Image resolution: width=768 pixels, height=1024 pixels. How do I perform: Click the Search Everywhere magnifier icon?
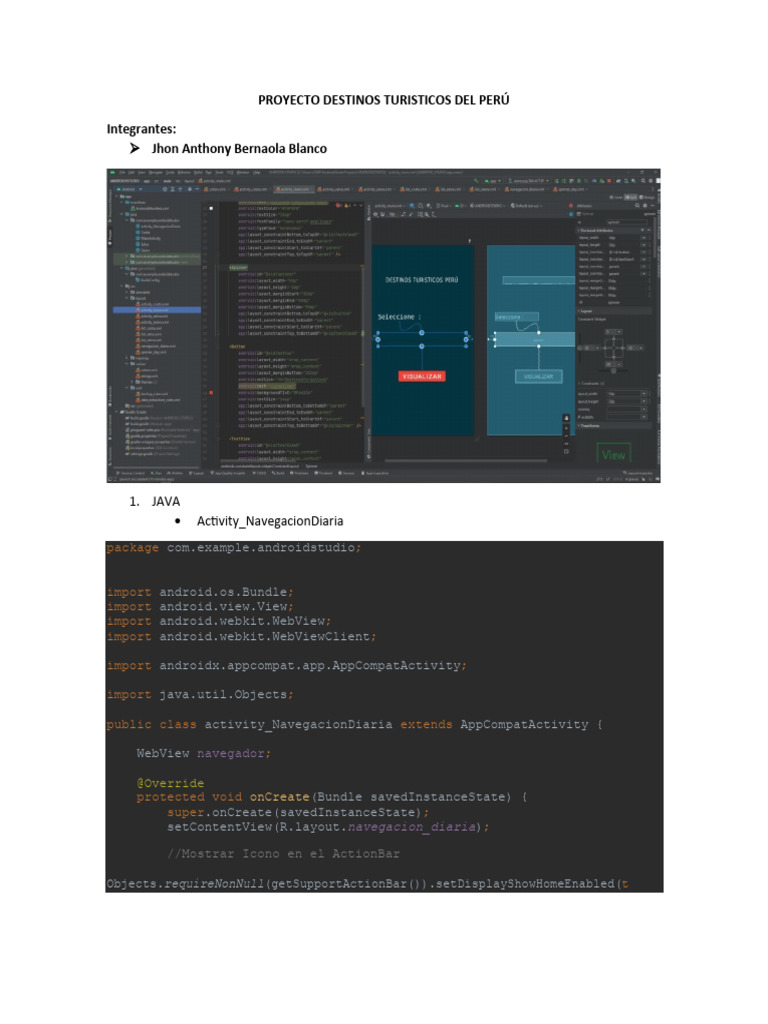(643, 180)
